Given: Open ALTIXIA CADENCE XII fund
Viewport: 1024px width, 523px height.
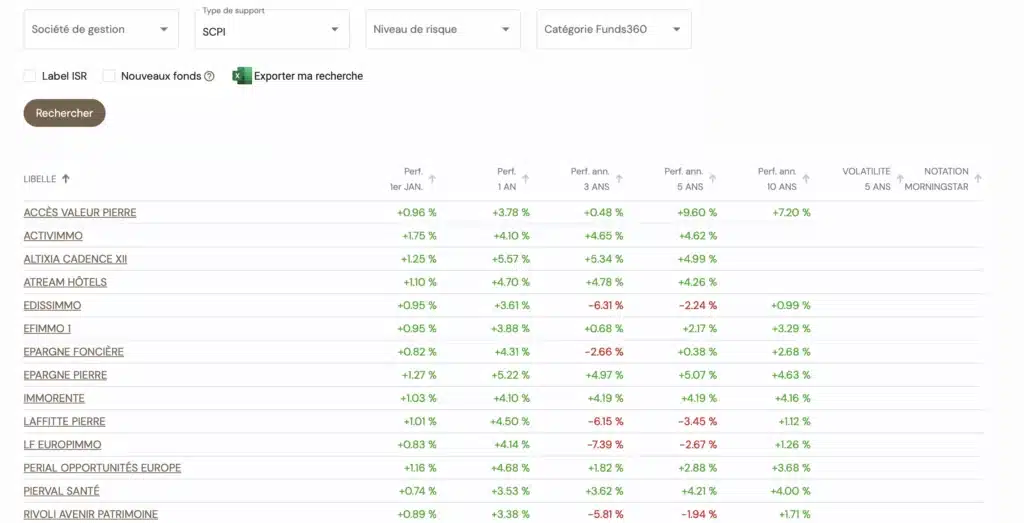Looking at the screenshot, I should click(x=75, y=259).
